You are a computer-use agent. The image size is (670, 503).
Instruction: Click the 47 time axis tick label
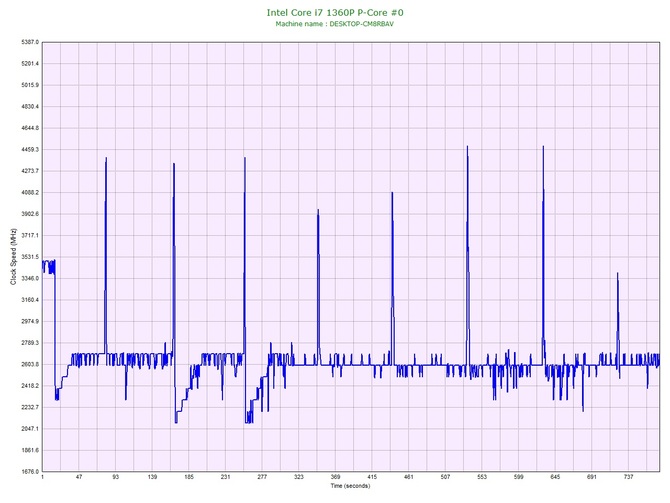(79, 477)
